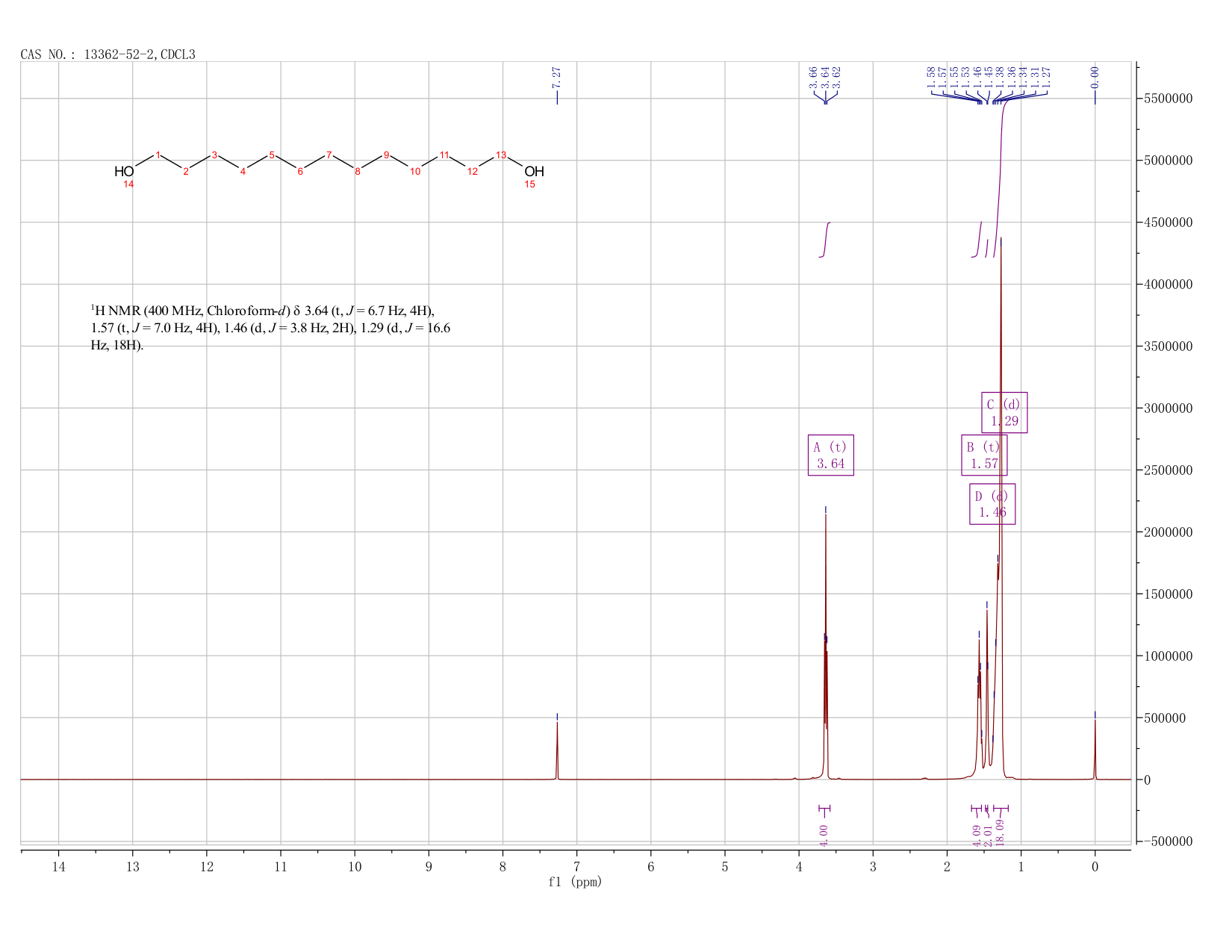Click the 3.66 peak label
Image resolution: width=1232 pixels, height=952 pixels.
point(813,77)
